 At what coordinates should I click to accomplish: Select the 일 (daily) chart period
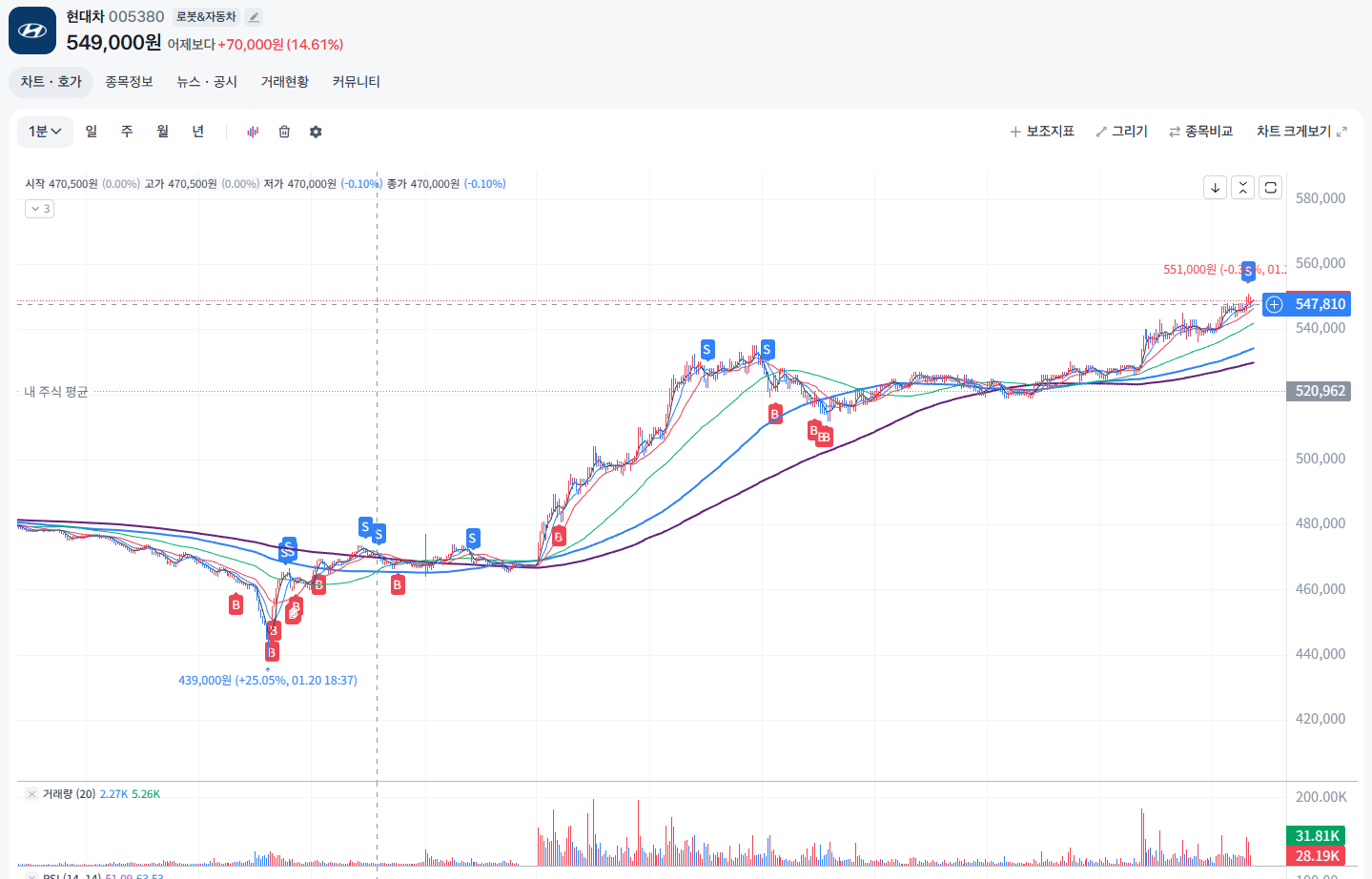(x=92, y=132)
